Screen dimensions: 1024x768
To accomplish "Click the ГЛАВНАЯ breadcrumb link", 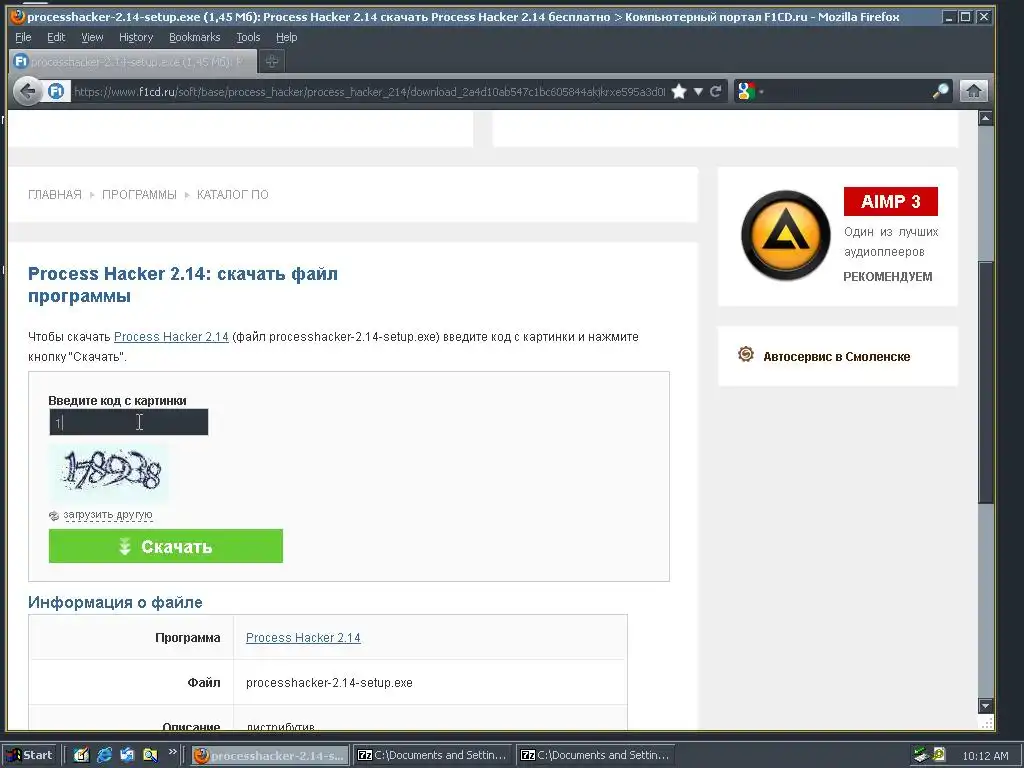I will 55,195.
